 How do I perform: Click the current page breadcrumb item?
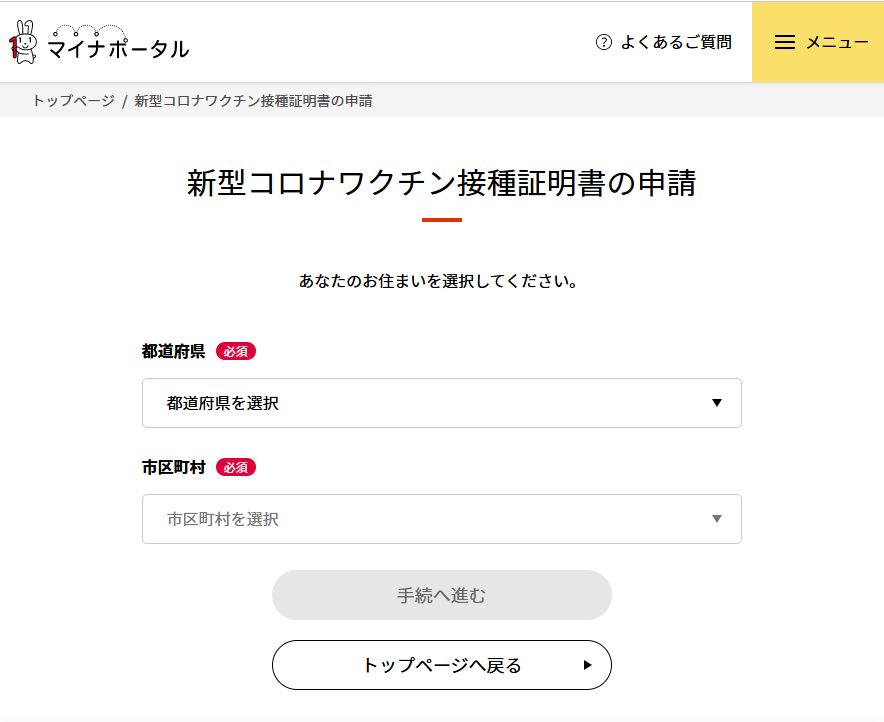tap(253, 101)
